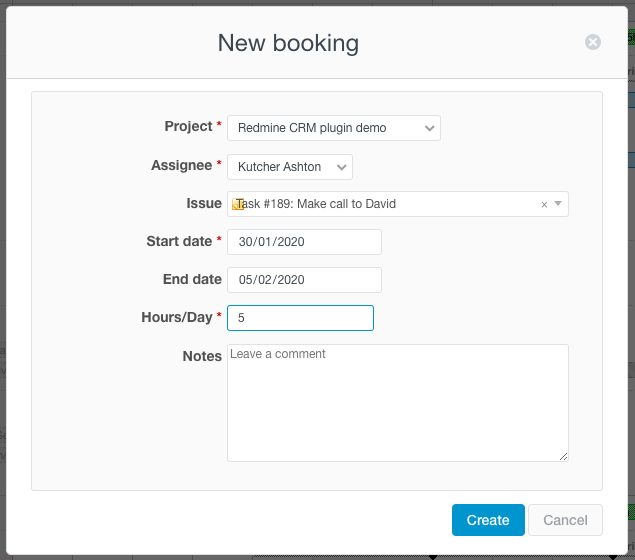This screenshot has width=635, height=560.
Task: Click the Assignee field label
Action: point(181,165)
